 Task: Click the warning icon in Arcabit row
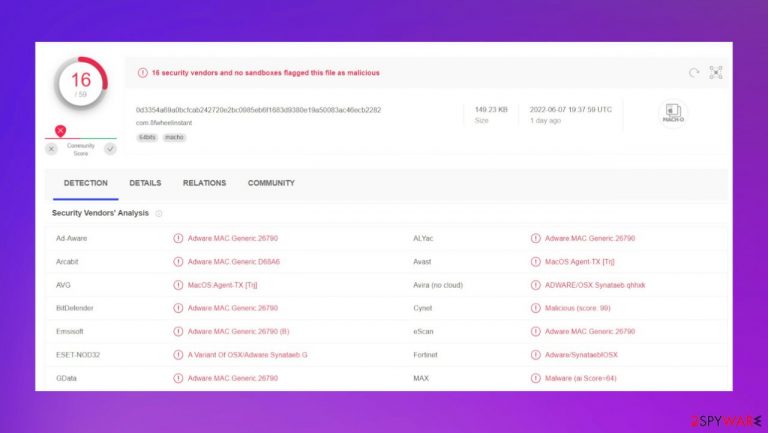pos(178,262)
